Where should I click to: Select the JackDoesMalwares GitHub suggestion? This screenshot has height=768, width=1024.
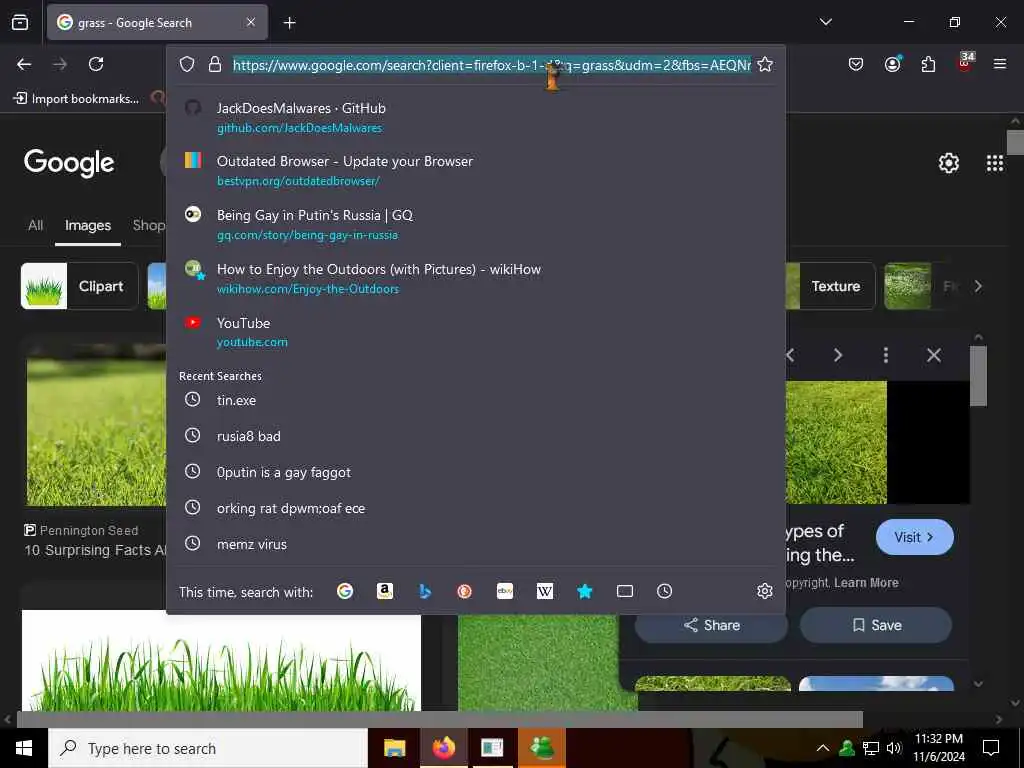pyautogui.click(x=475, y=118)
